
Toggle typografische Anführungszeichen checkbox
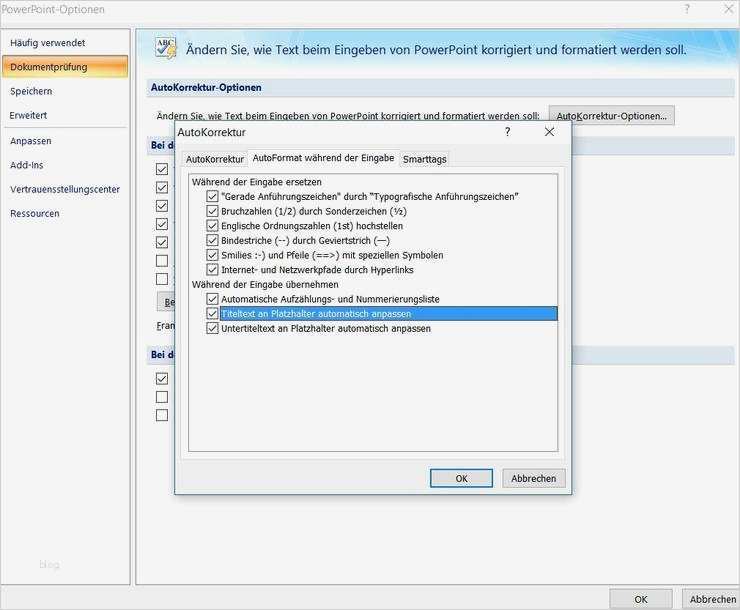click(212, 196)
